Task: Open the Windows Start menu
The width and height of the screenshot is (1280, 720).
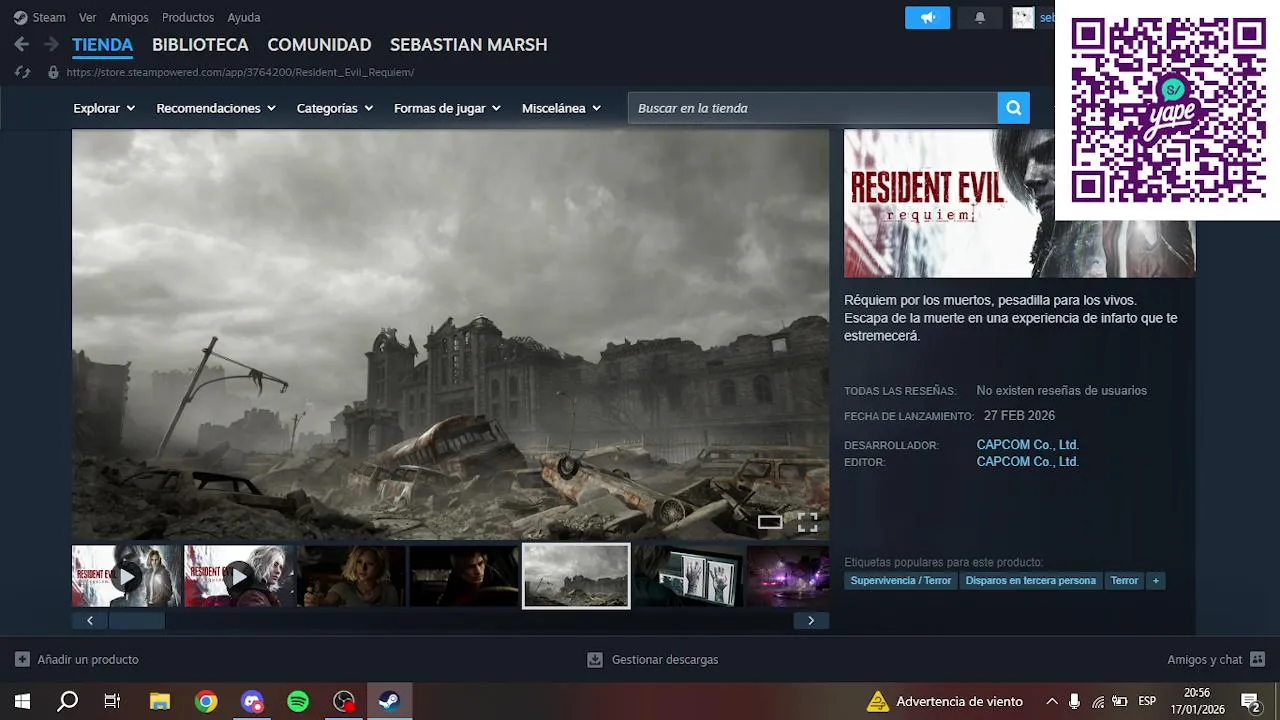Action: (x=22, y=702)
